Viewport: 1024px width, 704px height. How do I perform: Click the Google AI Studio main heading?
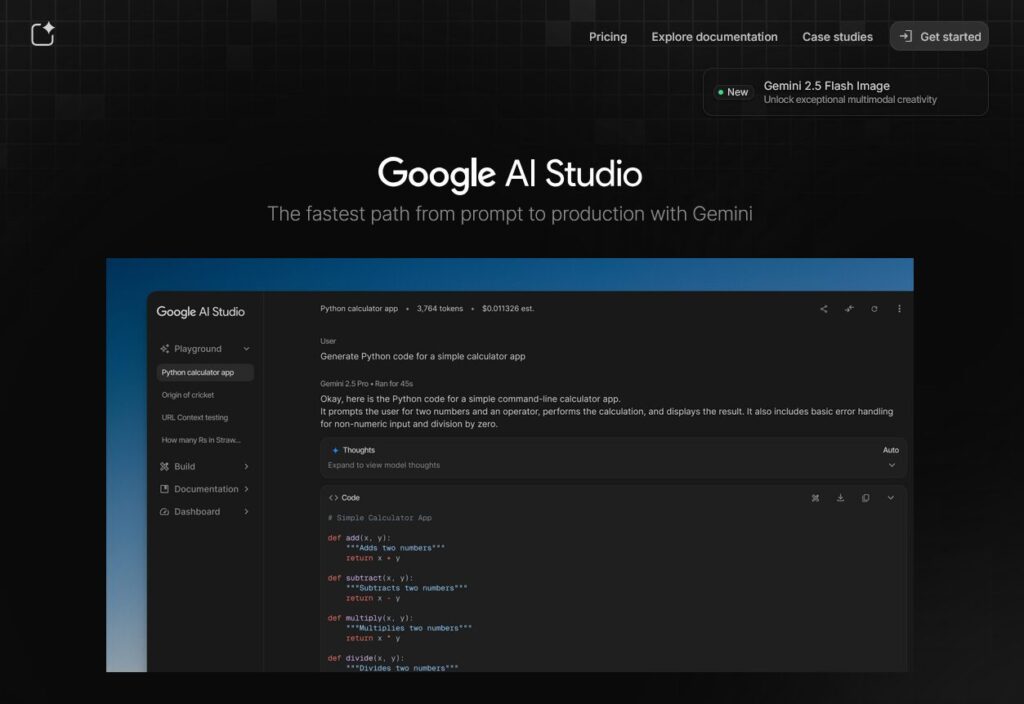(509, 174)
